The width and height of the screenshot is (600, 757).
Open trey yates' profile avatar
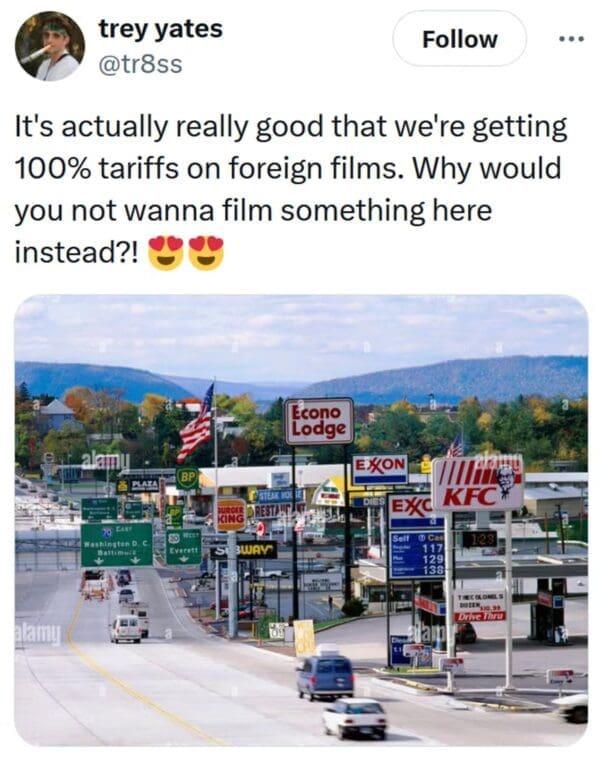coord(50,46)
